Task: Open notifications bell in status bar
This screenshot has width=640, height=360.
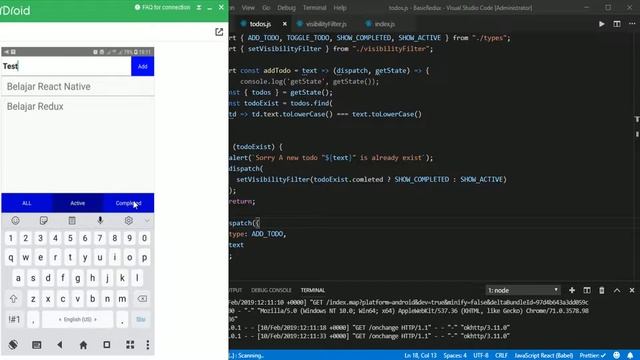Action: (x=630, y=356)
